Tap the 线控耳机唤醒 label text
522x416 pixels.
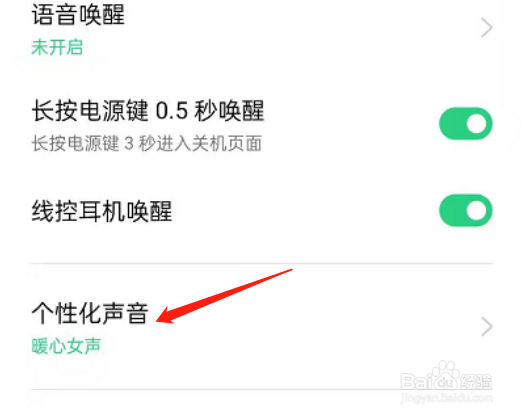point(102,211)
